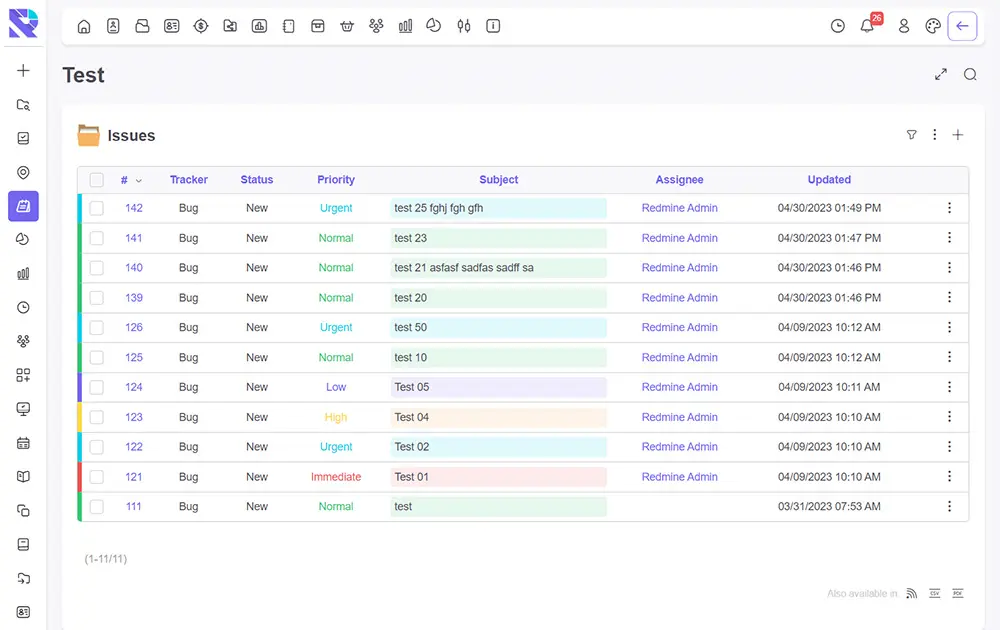Check the box for issue 111

(96, 506)
